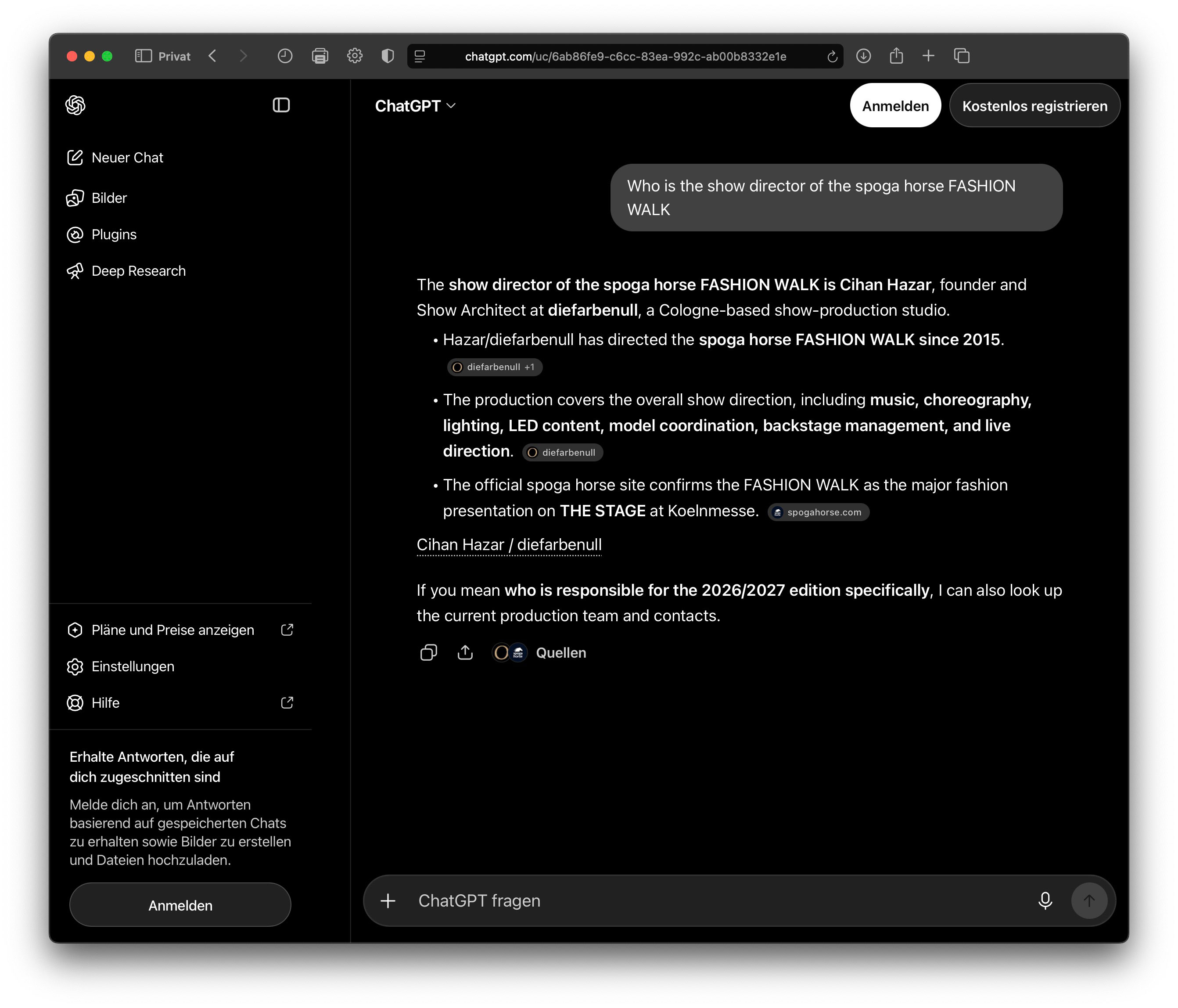This screenshot has width=1178, height=1008.
Task: Open the diefarbenull citation after 'direction.'
Action: coord(562,452)
